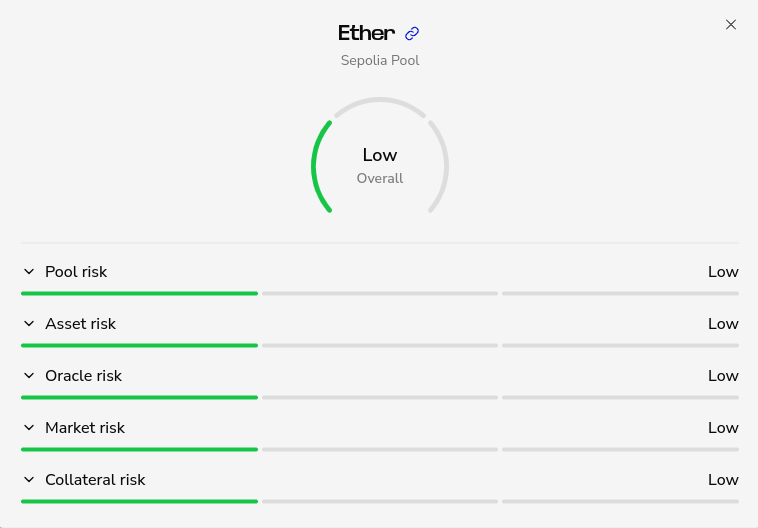Click the green segment of Asset risk bar
Viewport: 758px width, 528px height.
(139, 345)
